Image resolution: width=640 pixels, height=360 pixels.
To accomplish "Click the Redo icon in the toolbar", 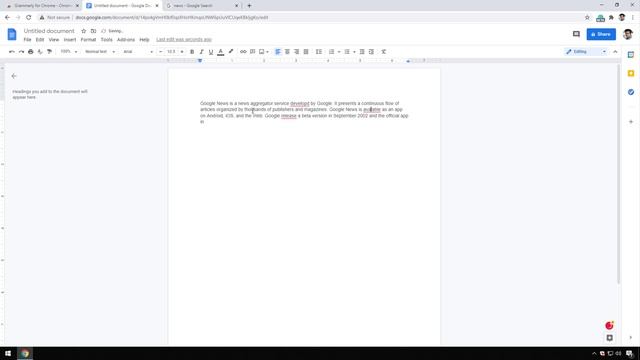I will [x=21, y=52].
